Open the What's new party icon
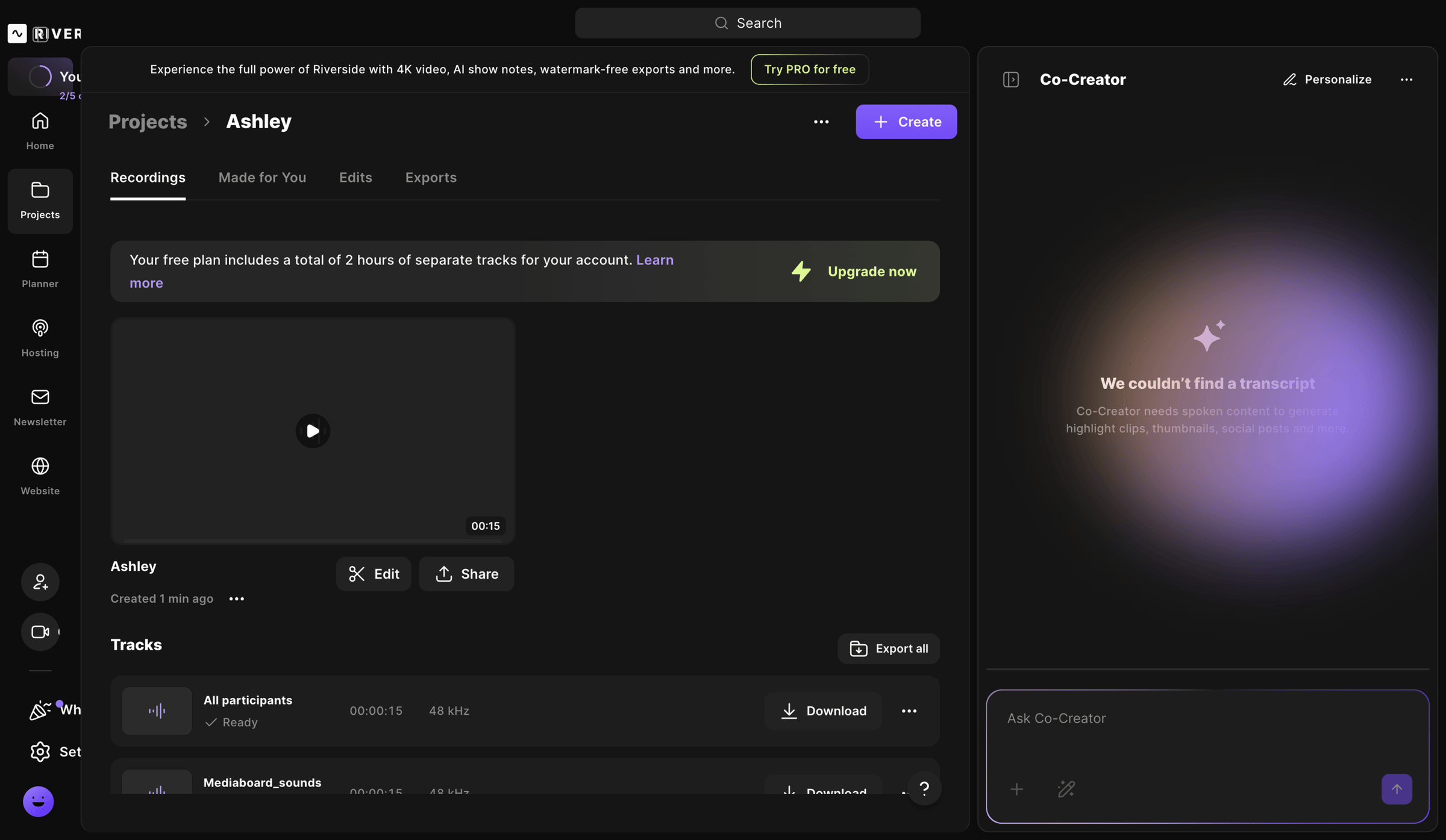 pos(40,710)
